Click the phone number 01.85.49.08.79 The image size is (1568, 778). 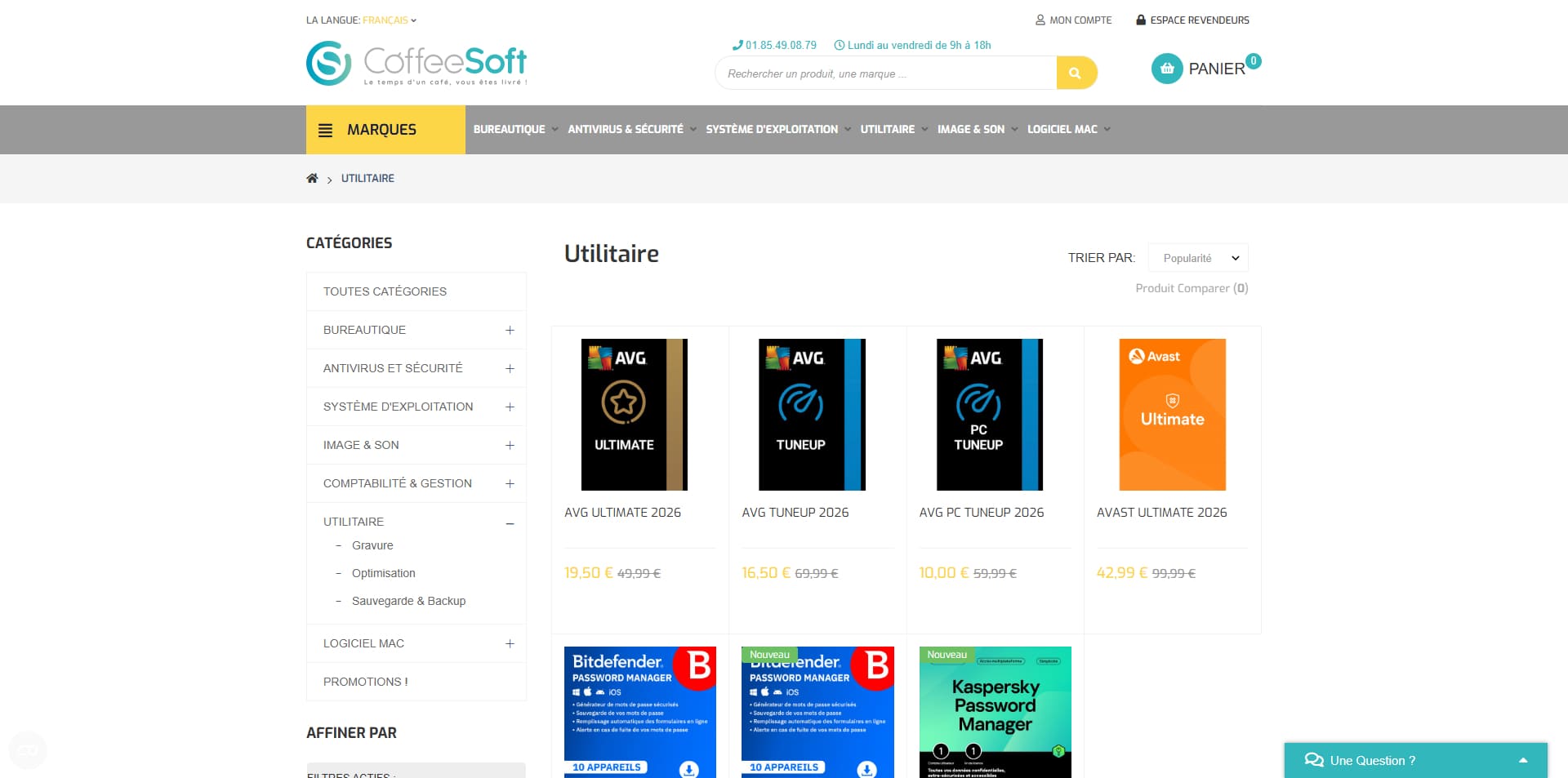[775, 45]
